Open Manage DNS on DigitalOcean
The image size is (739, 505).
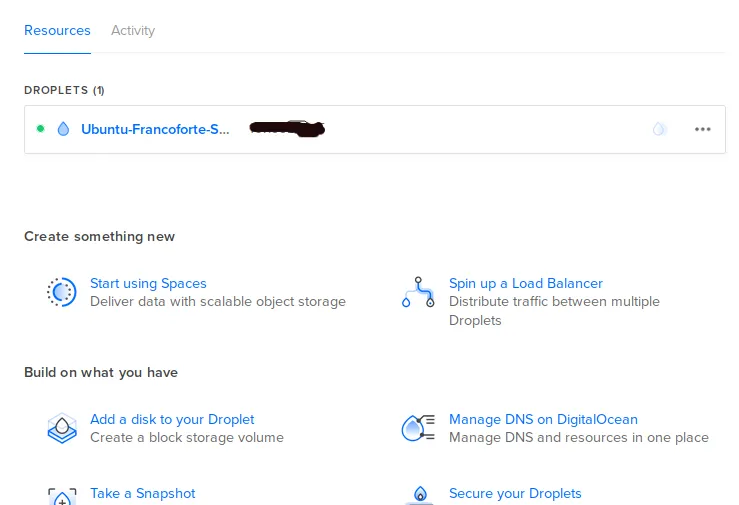(543, 419)
